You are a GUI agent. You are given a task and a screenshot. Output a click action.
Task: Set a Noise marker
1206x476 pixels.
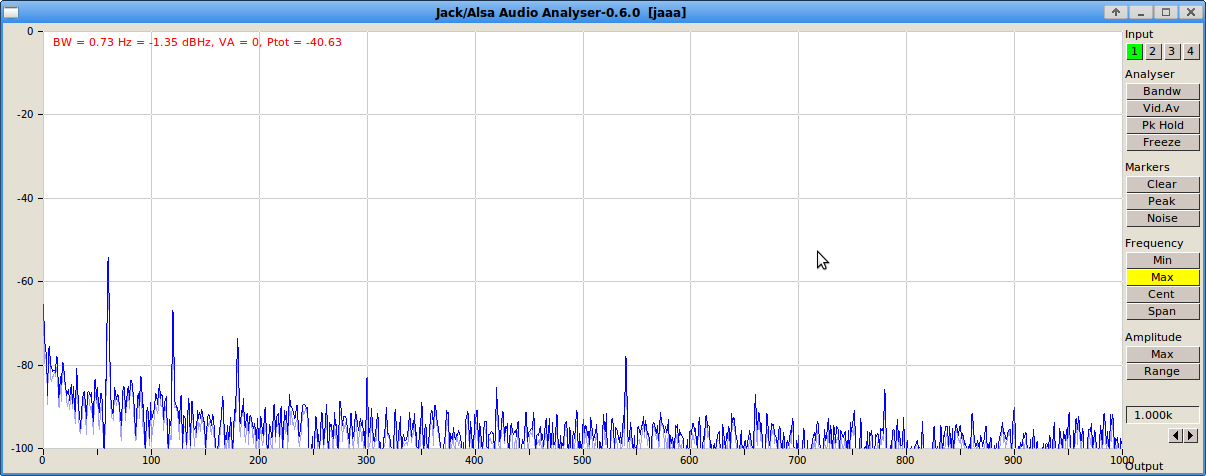tap(1162, 218)
